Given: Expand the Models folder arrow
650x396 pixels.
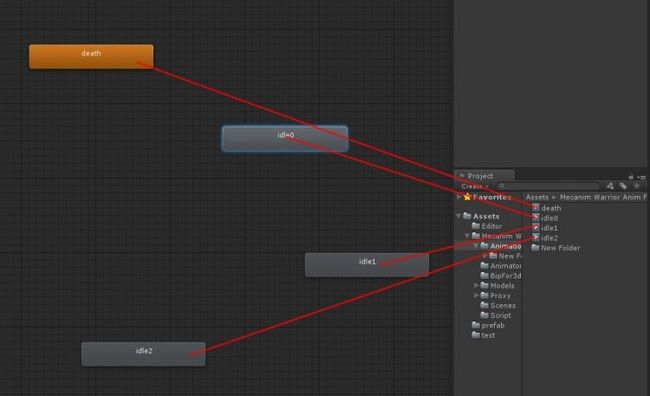Looking at the screenshot, I should [476, 286].
